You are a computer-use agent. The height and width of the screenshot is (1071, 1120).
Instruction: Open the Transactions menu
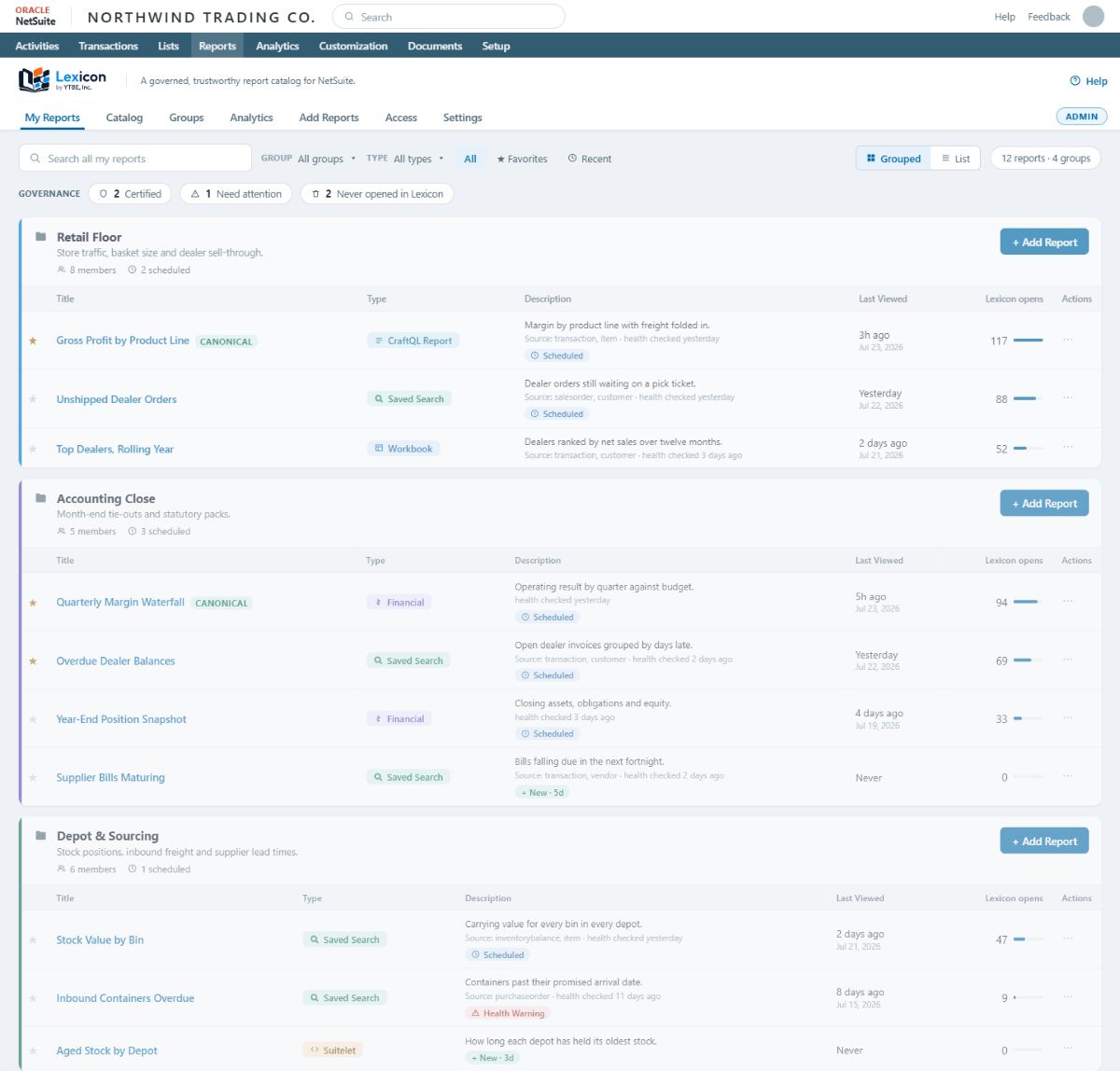click(x=108, y=46)
